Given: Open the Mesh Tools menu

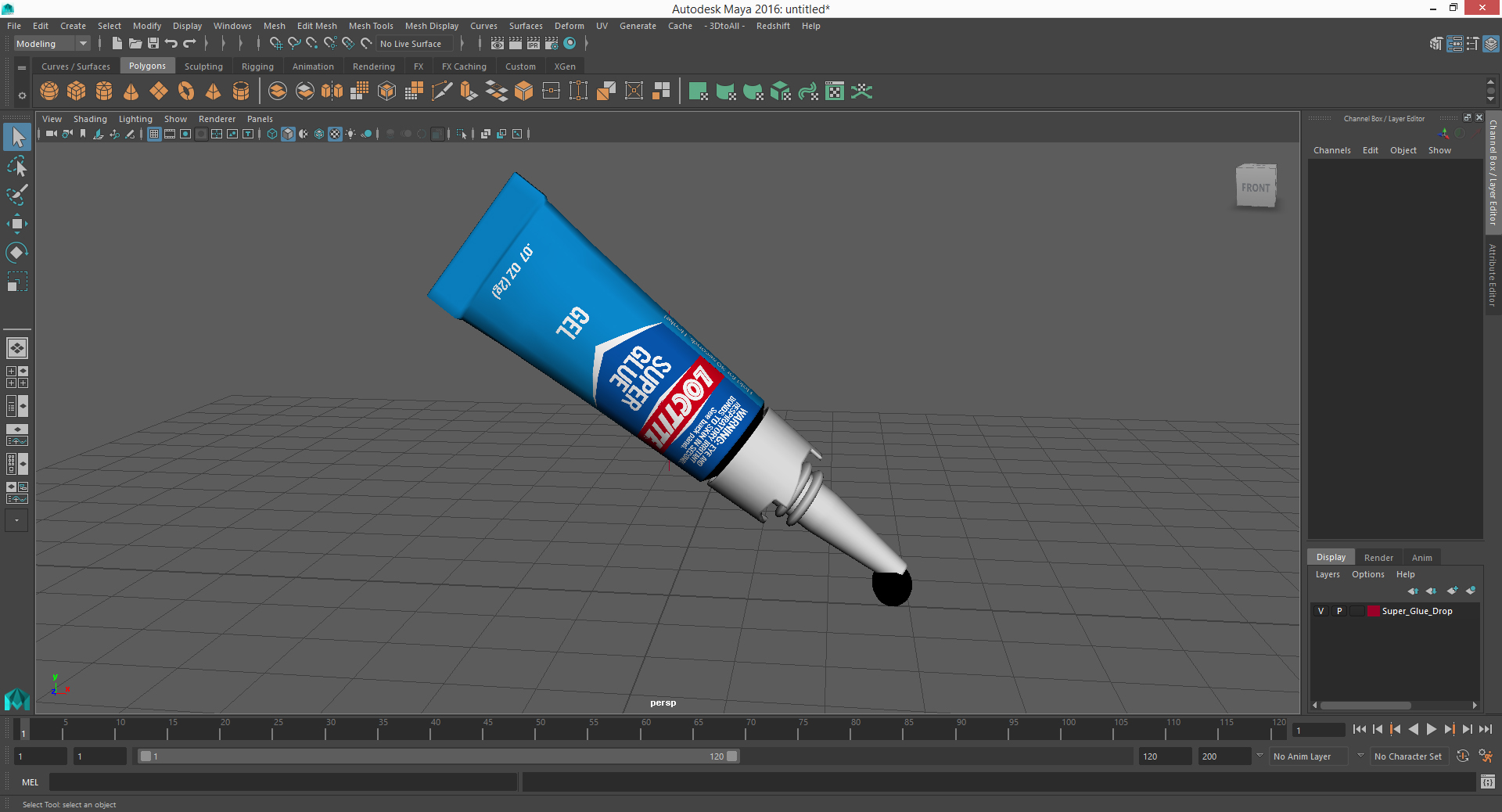Looking at the screenshot, I should (371, 26).
